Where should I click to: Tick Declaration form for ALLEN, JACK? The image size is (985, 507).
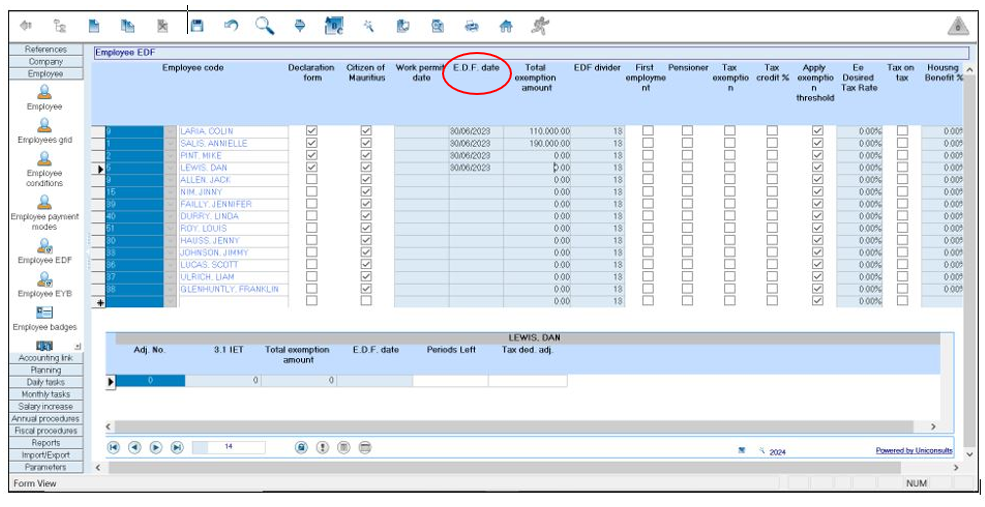[312, 180]
